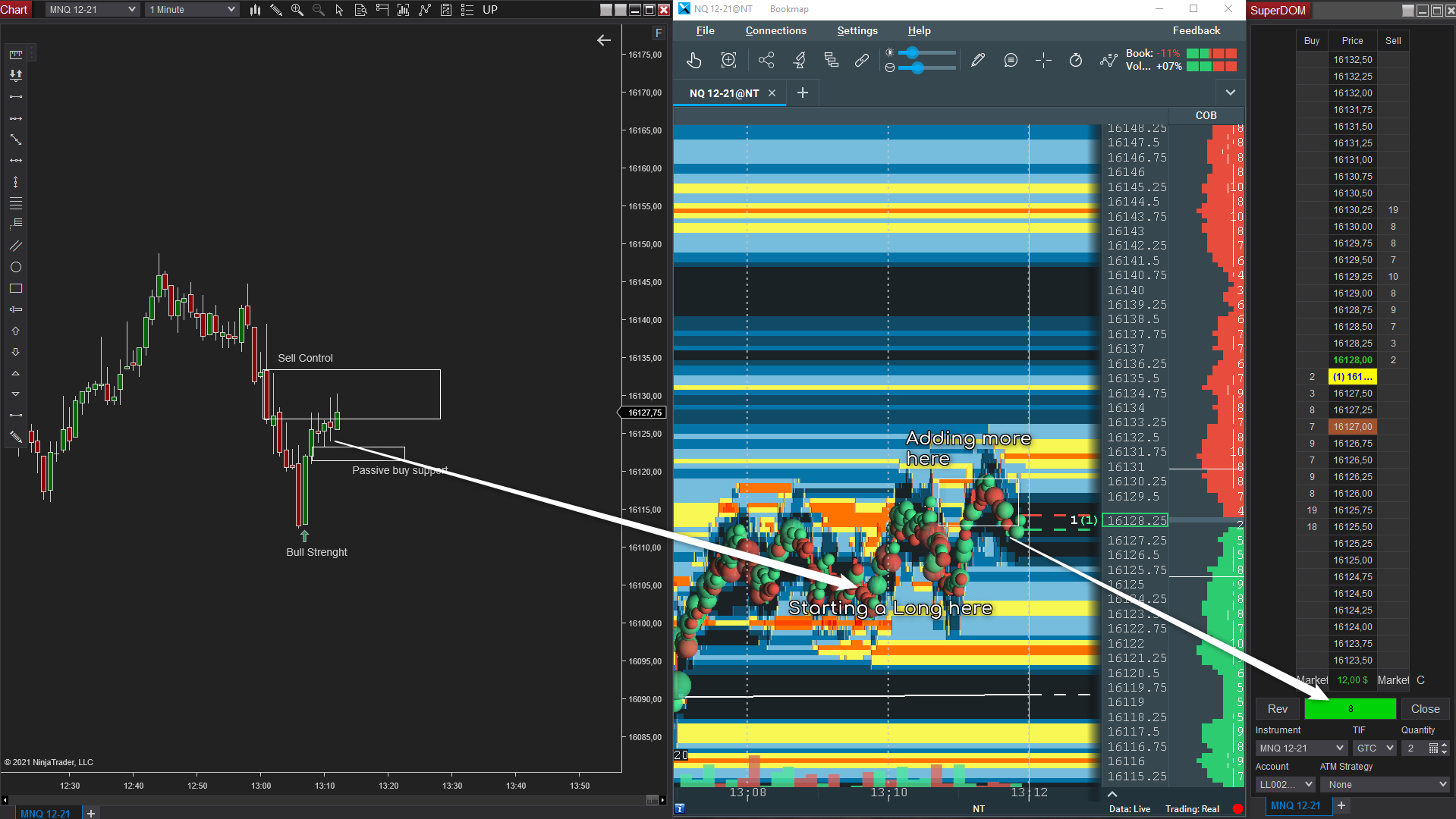This screenshot has height=819, width=1456.
Task: Click the green position size 8 button
Action: point(1351,709)
